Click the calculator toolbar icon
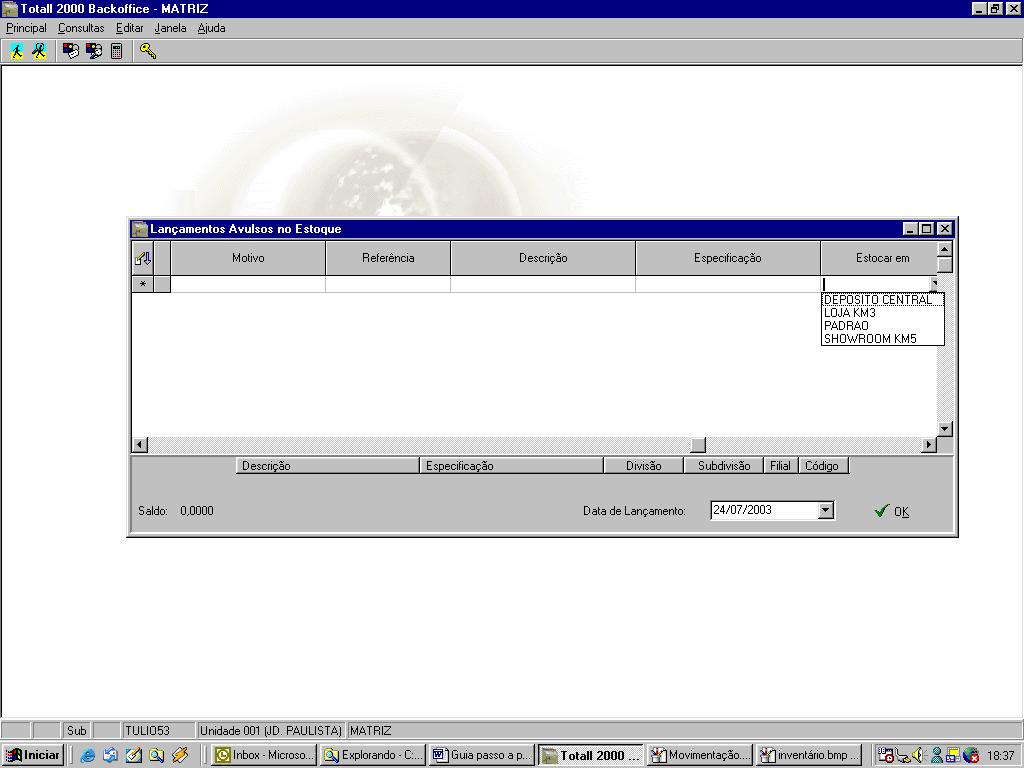 tap(116, 51)
